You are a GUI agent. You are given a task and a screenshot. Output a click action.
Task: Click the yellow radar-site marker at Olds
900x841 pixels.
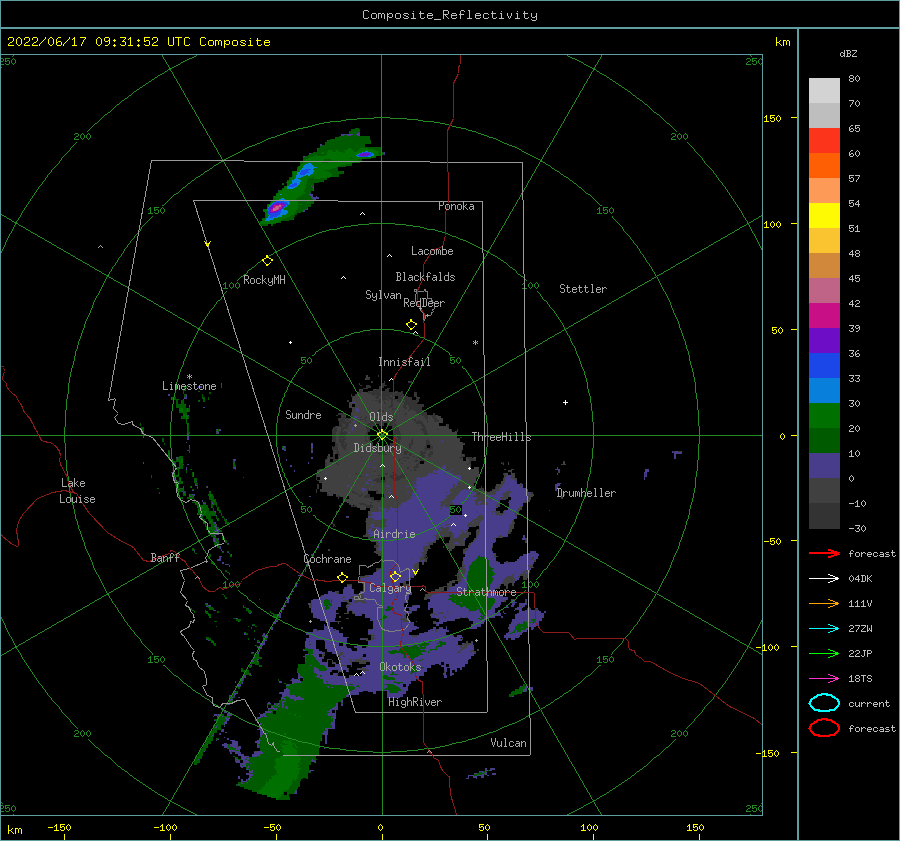pos(382,435)
